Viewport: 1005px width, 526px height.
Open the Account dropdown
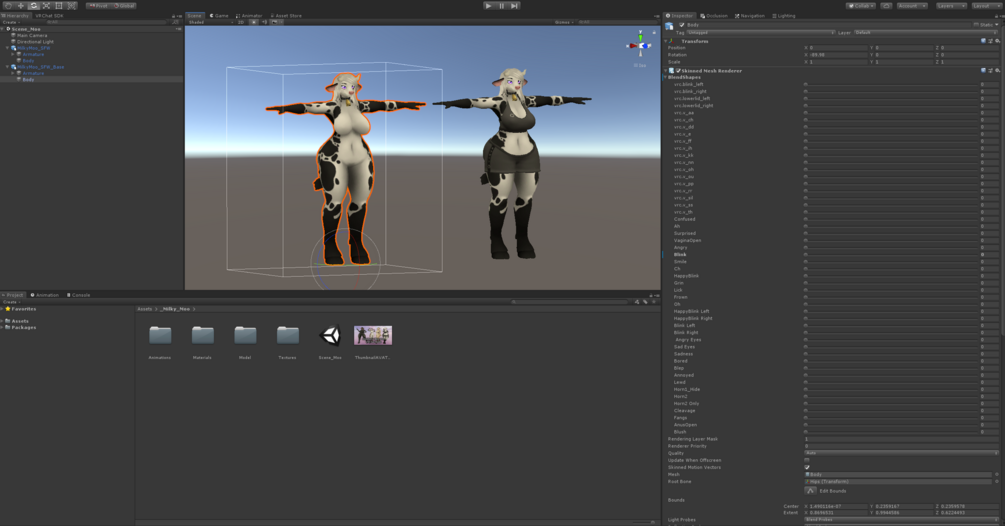(x=912, y=6)
